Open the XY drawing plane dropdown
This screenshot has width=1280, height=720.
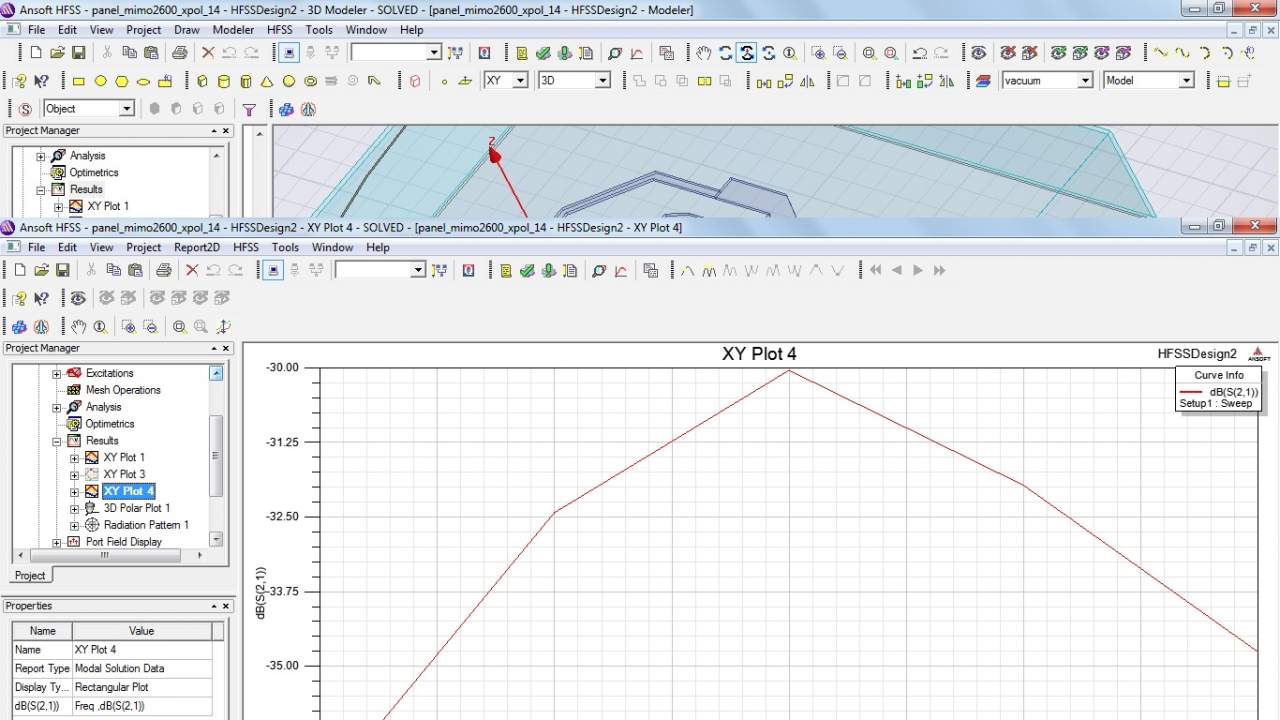520,81
